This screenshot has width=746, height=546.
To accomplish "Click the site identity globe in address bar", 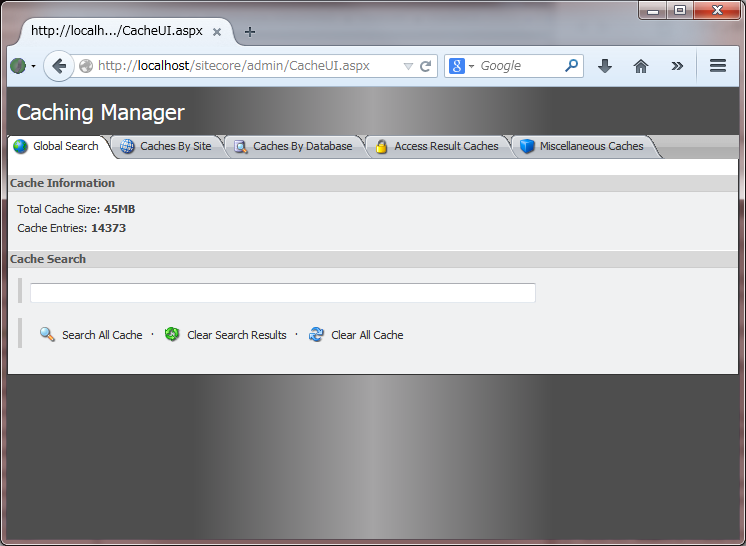I will click(86, 66).
